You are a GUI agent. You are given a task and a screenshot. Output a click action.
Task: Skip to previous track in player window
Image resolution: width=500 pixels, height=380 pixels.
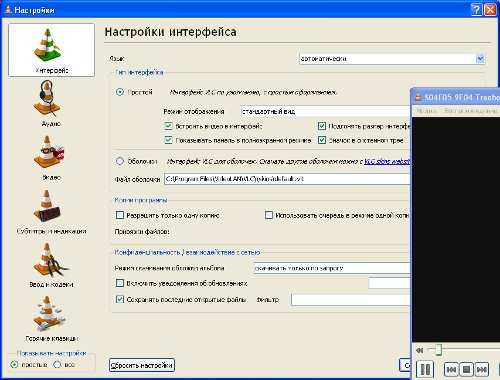pyautogui.click(x=451, y=369)
